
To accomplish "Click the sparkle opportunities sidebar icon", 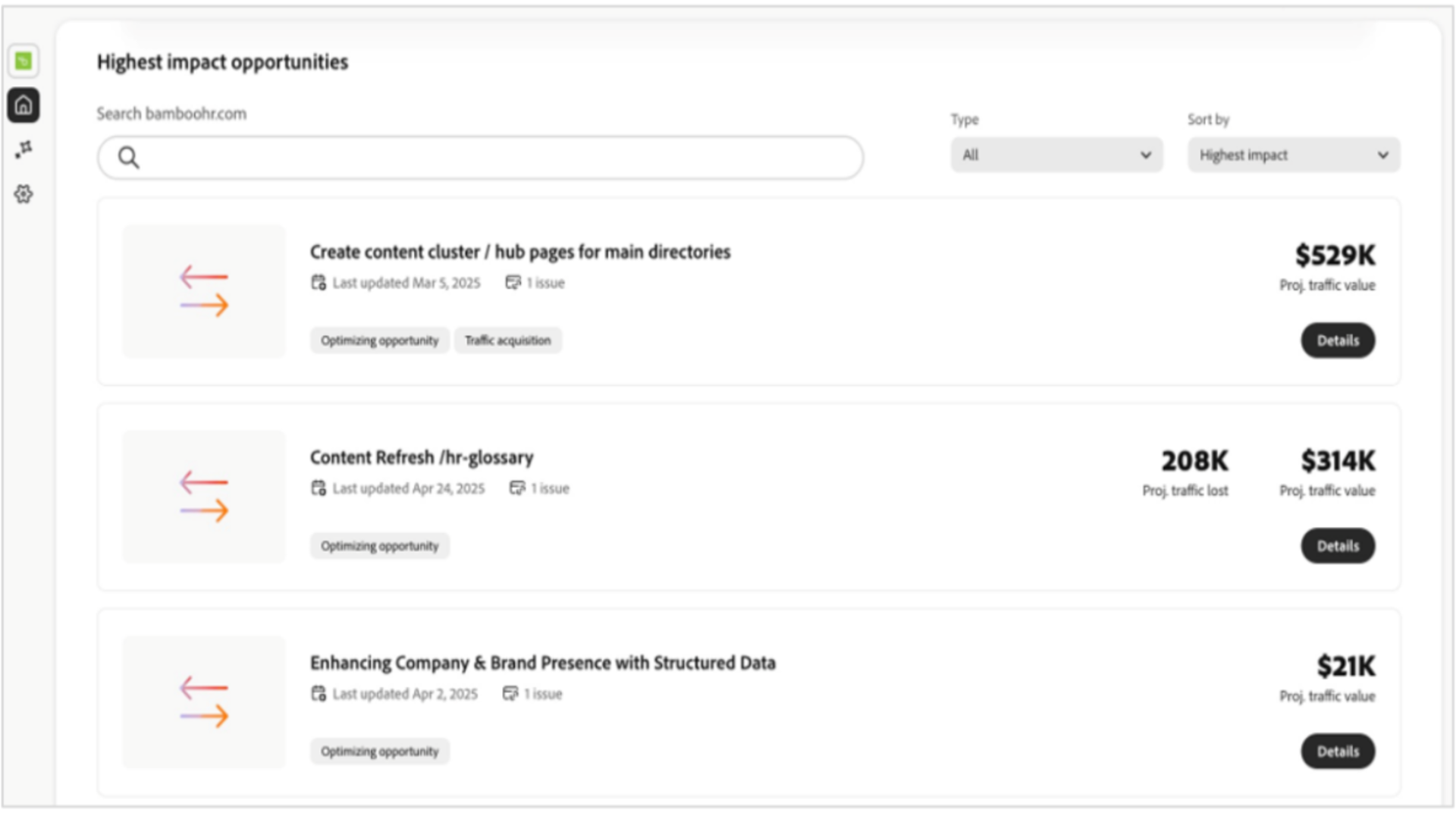I will point(24,149).
